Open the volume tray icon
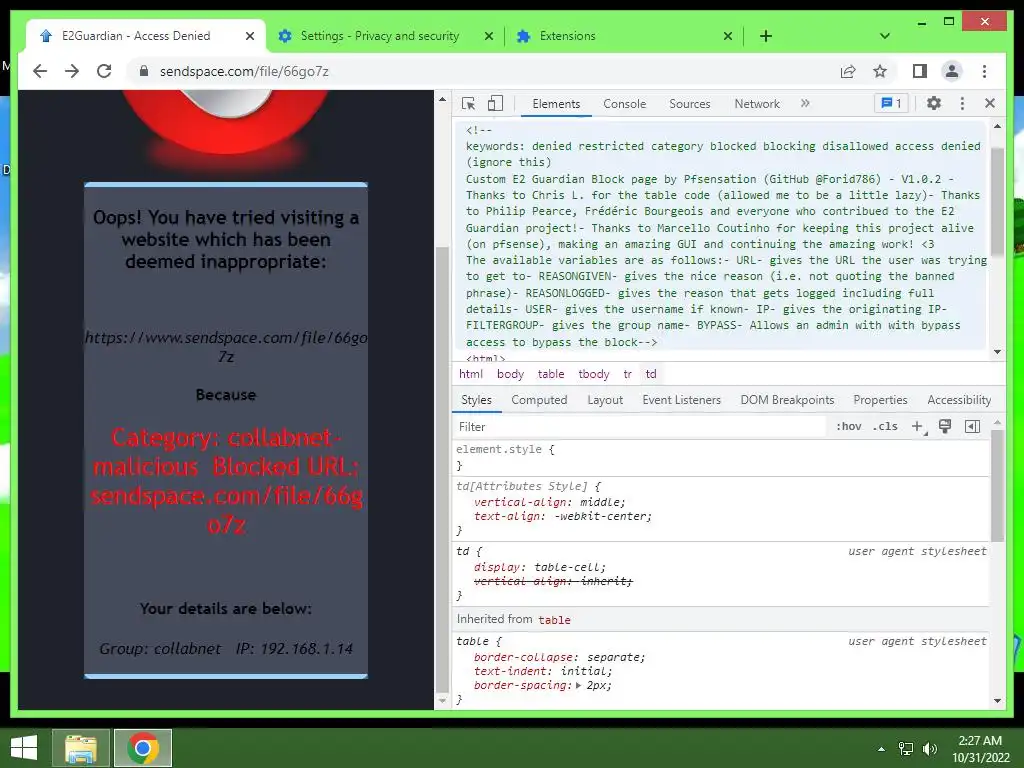 [x=930, y=749]
